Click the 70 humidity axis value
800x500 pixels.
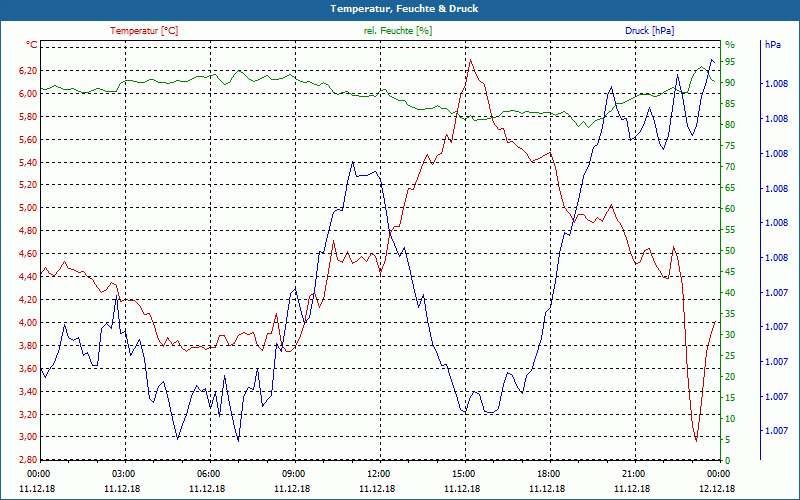point(730,167)
